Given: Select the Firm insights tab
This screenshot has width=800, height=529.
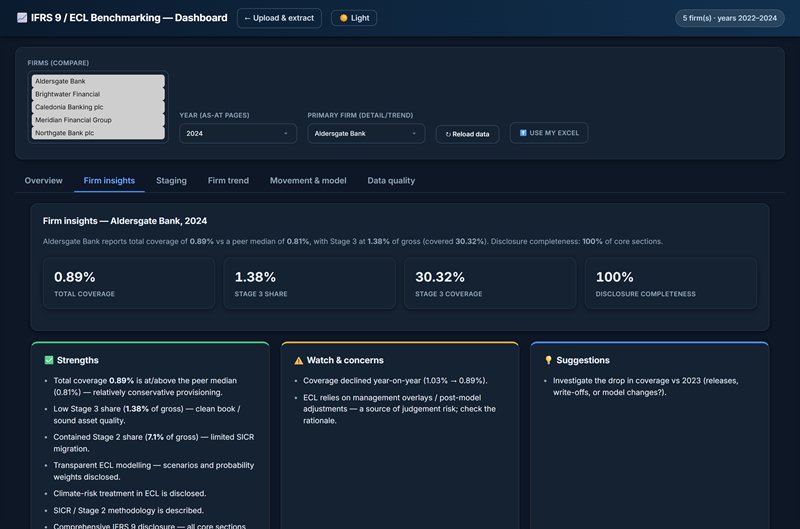Looking at the screenshot, I should (109, 181).
